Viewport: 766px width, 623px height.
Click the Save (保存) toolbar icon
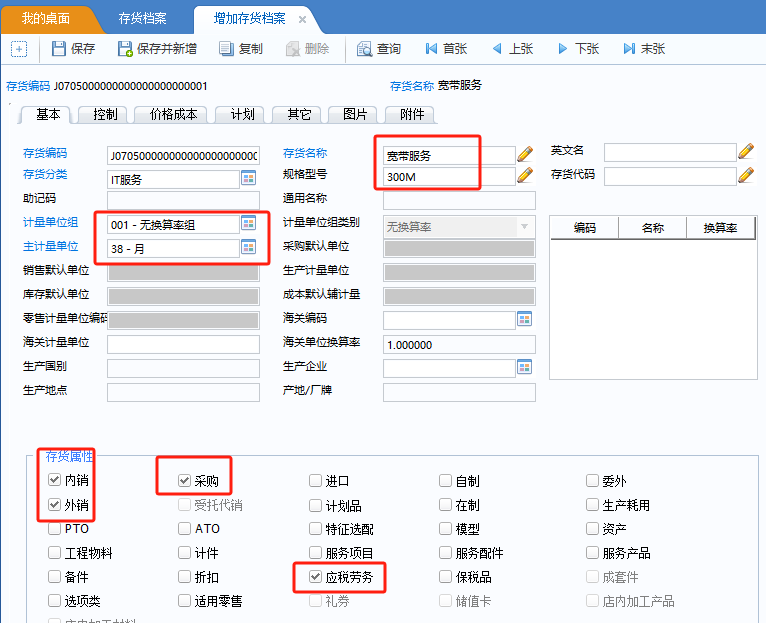click(59, 49)
